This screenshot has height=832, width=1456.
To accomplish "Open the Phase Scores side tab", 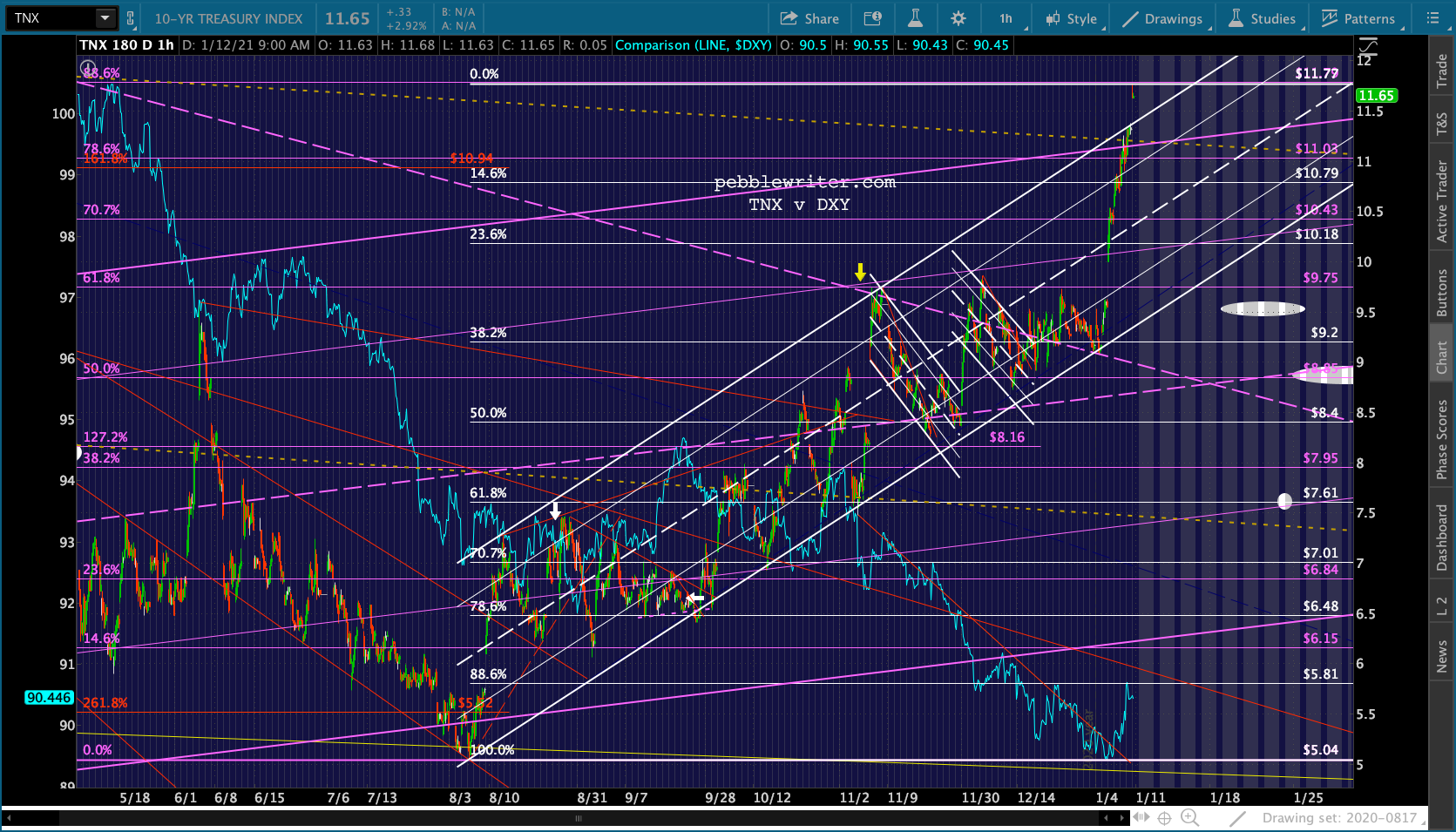I will click(1442, 439).
